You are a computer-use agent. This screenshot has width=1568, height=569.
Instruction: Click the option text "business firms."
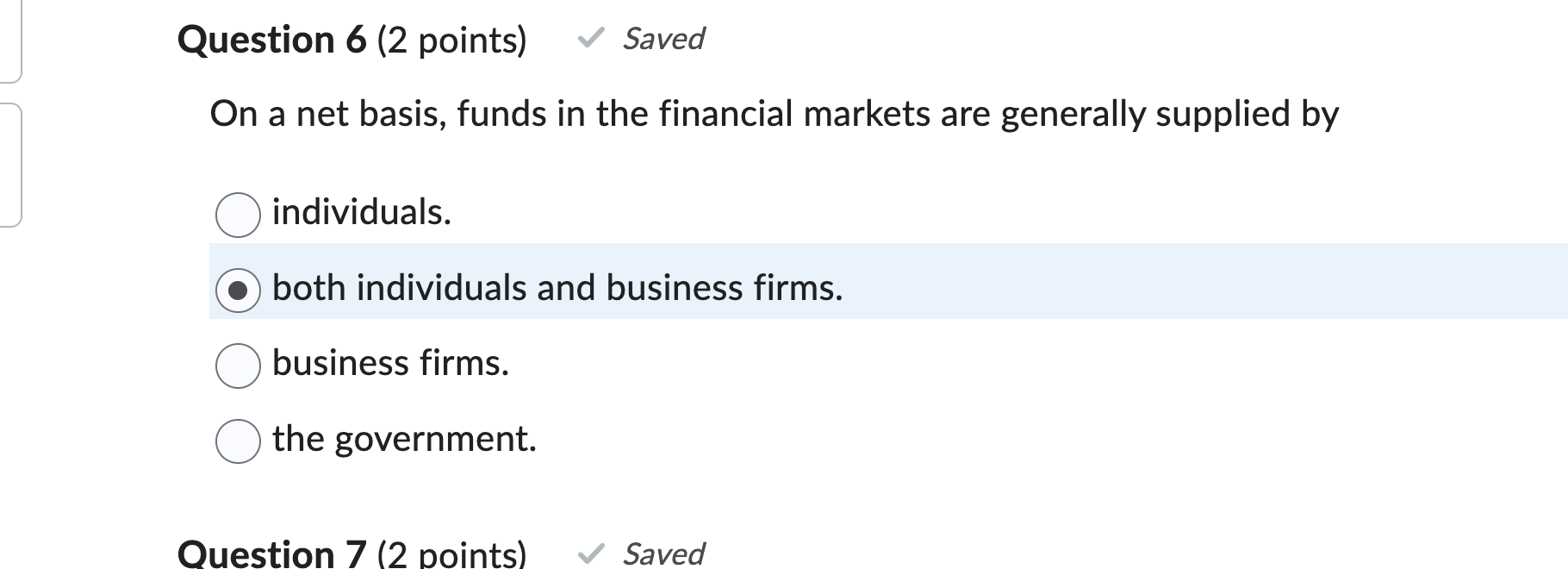(x=390, y=362)
